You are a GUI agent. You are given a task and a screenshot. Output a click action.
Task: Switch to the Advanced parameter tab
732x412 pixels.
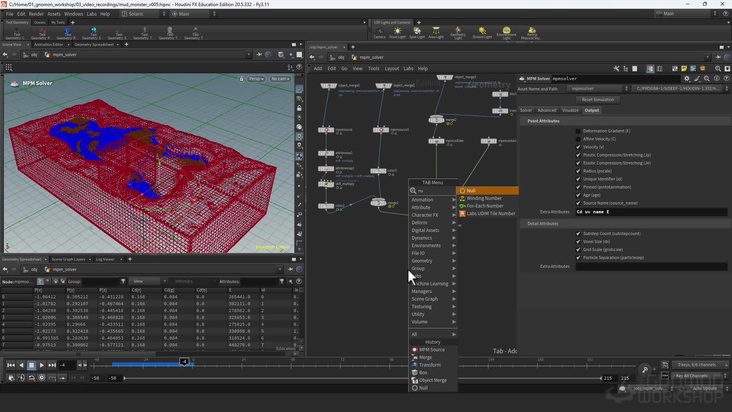[547, 110]
